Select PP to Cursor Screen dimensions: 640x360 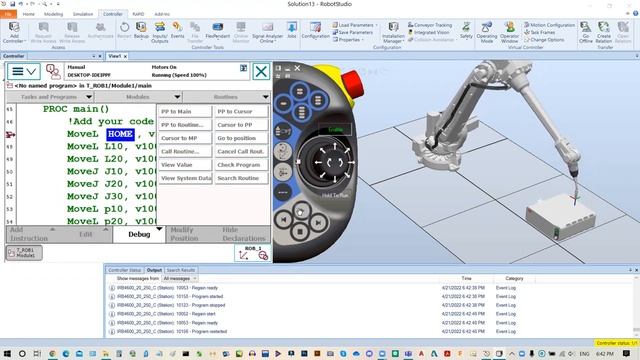[x=242, y=111]
